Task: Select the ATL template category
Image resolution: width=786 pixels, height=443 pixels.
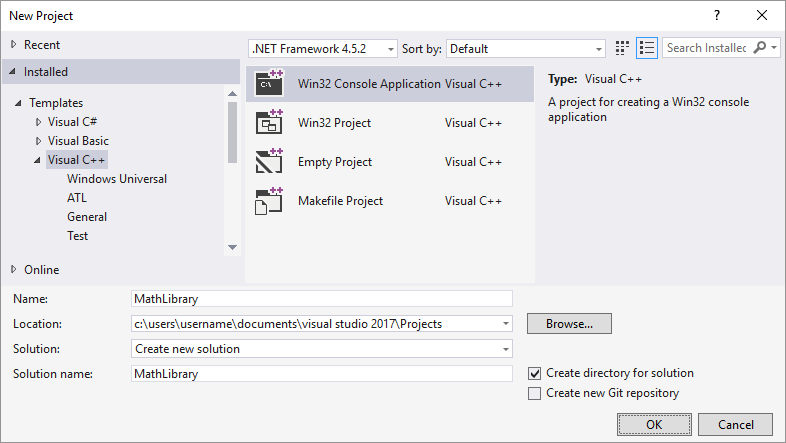Action: coord(77,198)
